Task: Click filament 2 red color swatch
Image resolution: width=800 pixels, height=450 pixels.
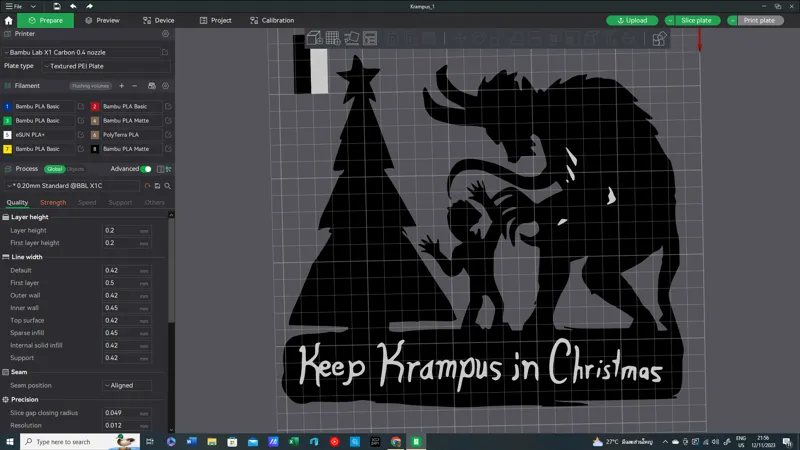Action: point(94,106)
